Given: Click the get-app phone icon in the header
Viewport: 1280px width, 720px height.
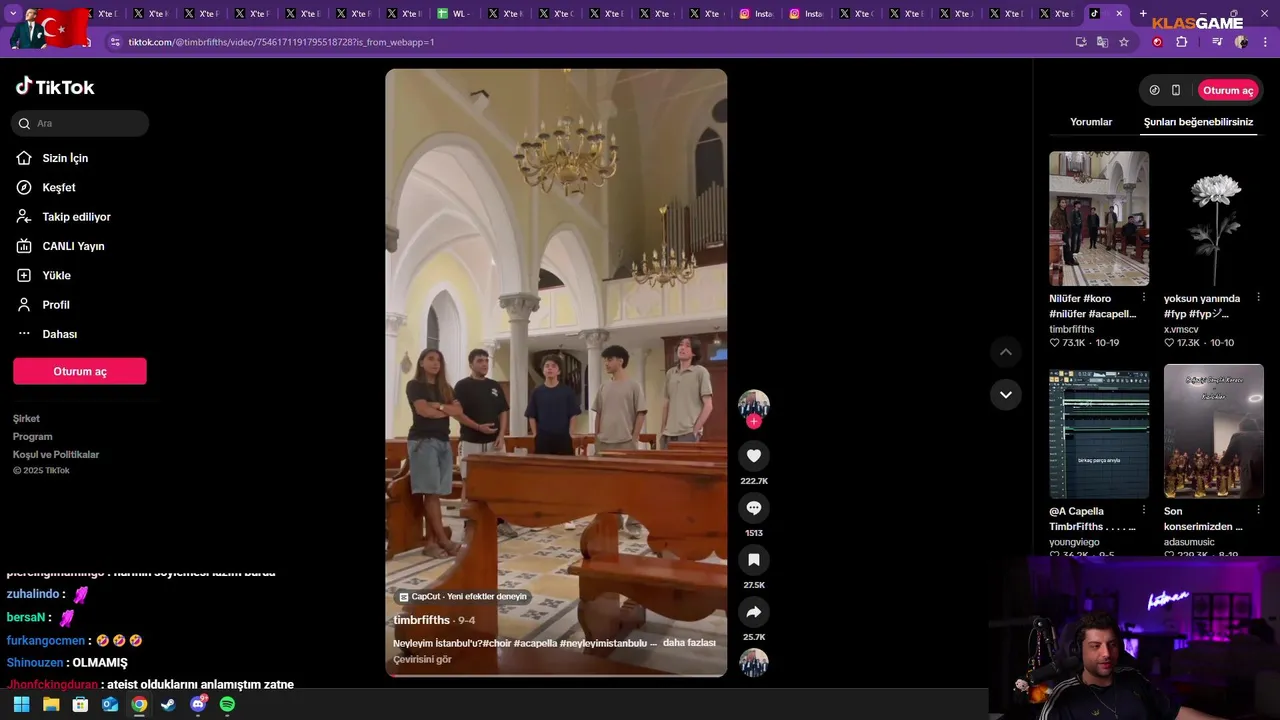Looking at the screenshot, I should [x=1176, y=90].
